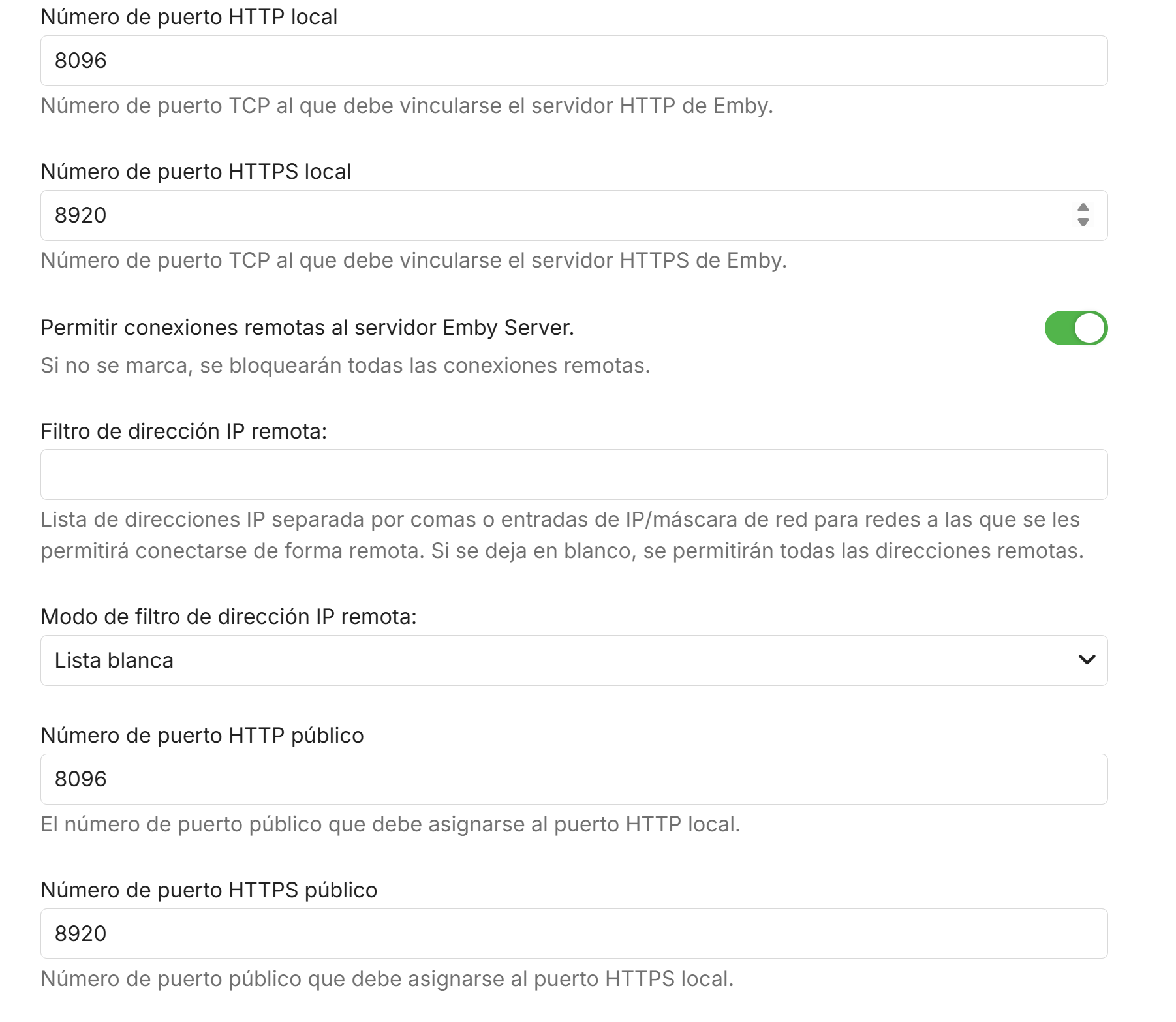The height and width of the screenshot is (1022, 1176).
Task: Disable the remote connections toggle switch
Action: (1075, 328)
